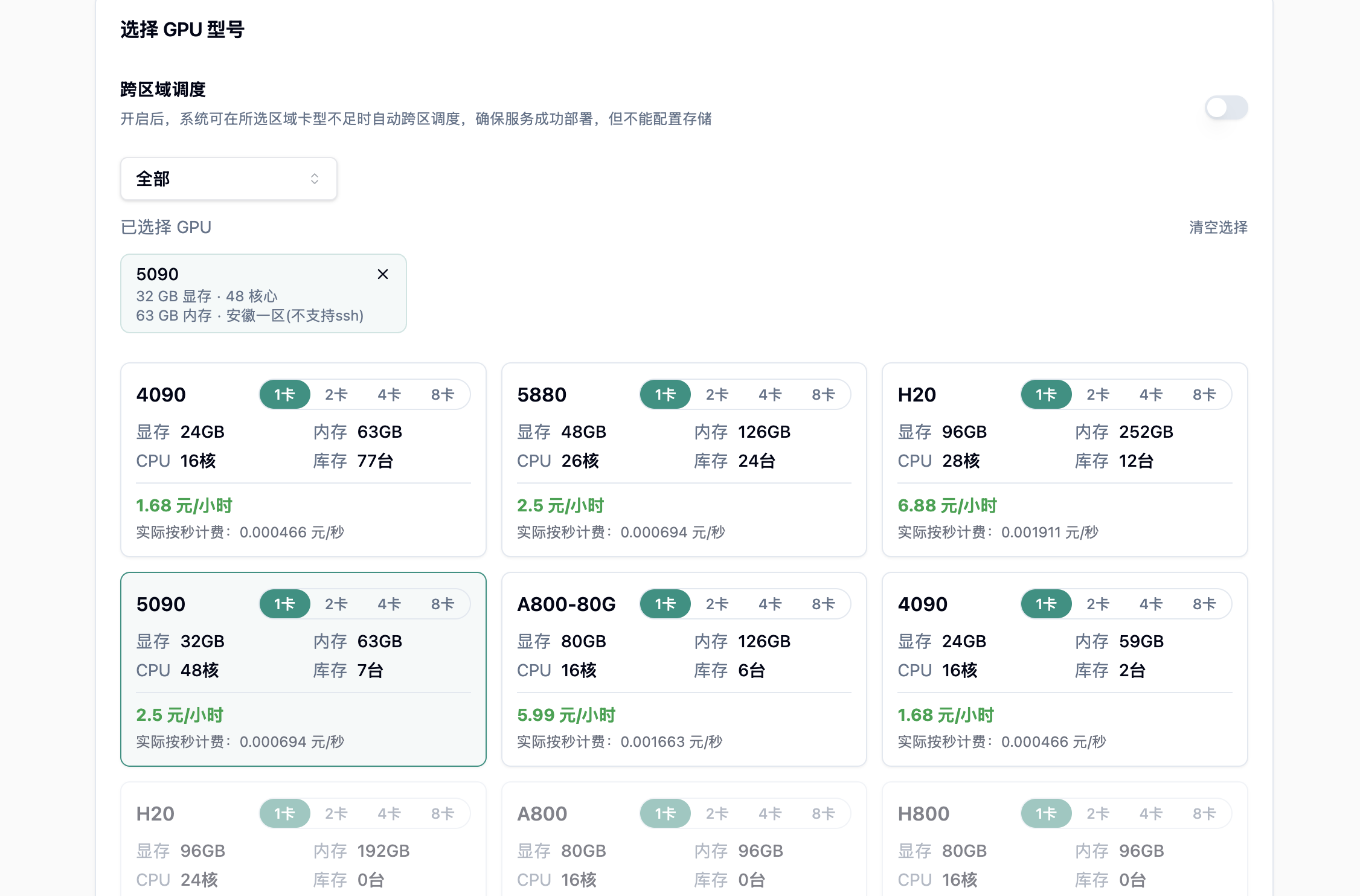Remove the selected 5090 GPU chip
The image size is (1360, 896).
pos(382,274)
